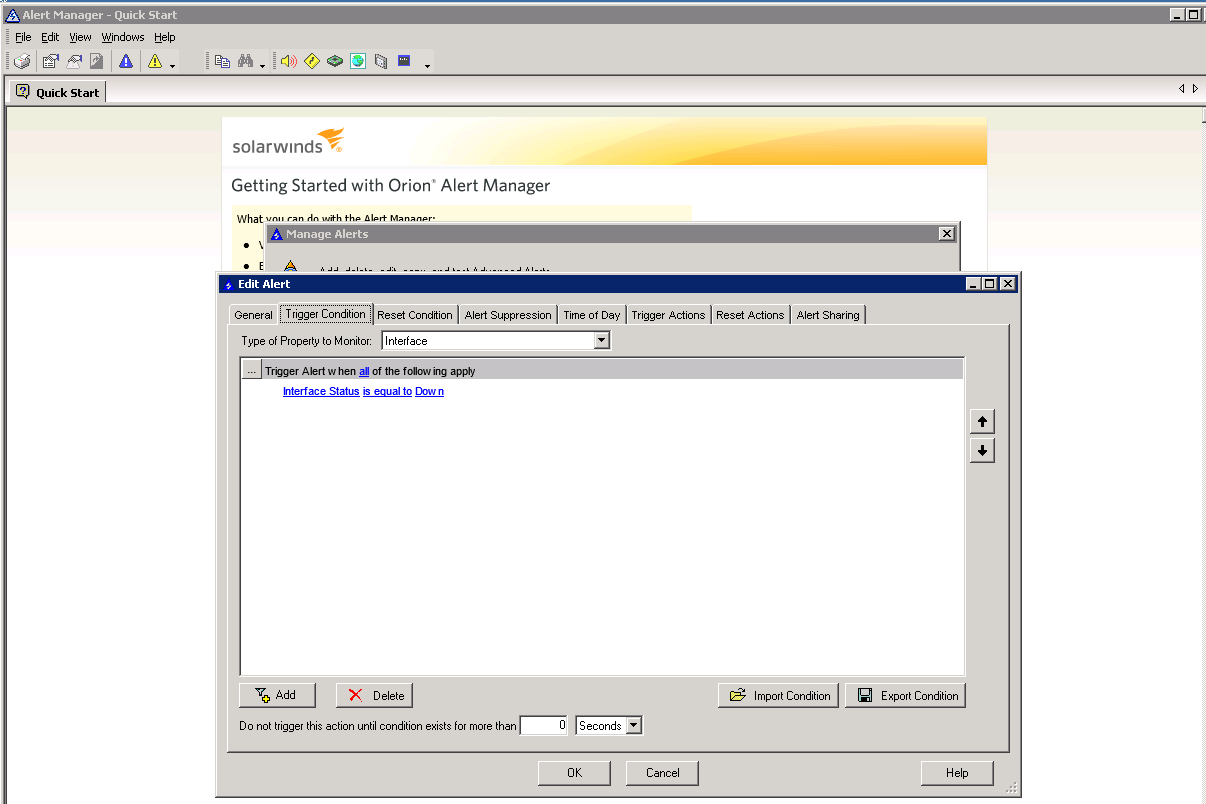
Task: Select the Trigger Condition tab
Action: [326, 313]
